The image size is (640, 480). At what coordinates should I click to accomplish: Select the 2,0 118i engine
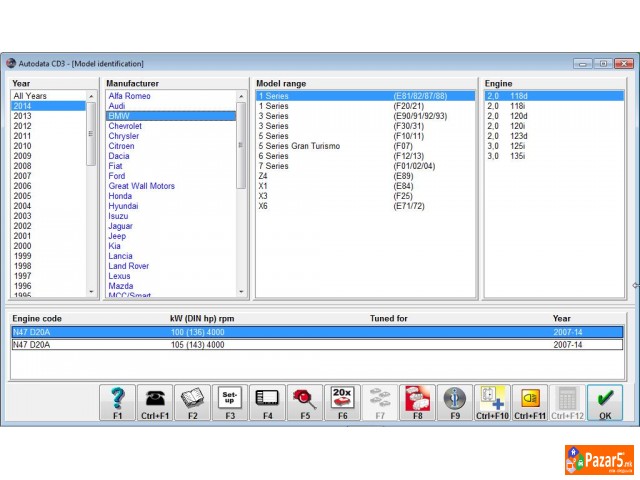[x=554, y=106]
